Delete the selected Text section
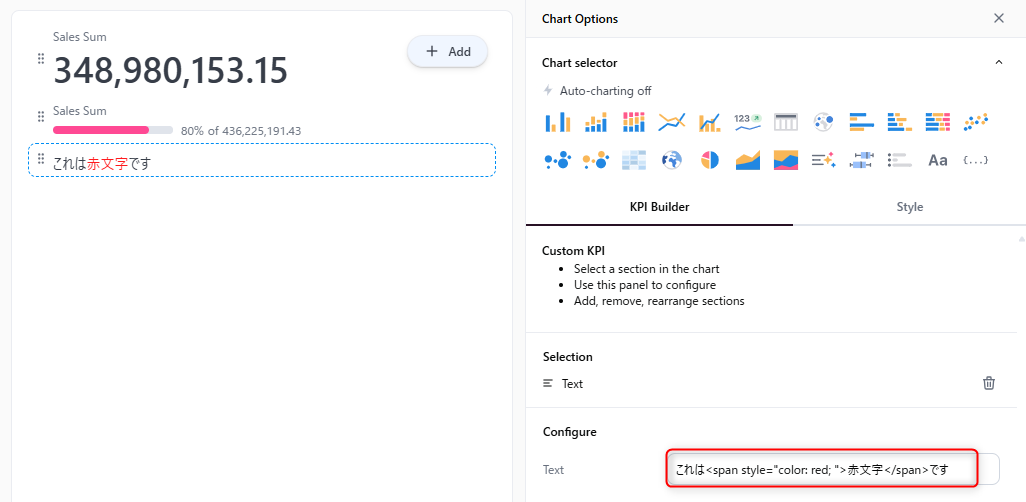The image size is (1026, 502). point(989,383)
